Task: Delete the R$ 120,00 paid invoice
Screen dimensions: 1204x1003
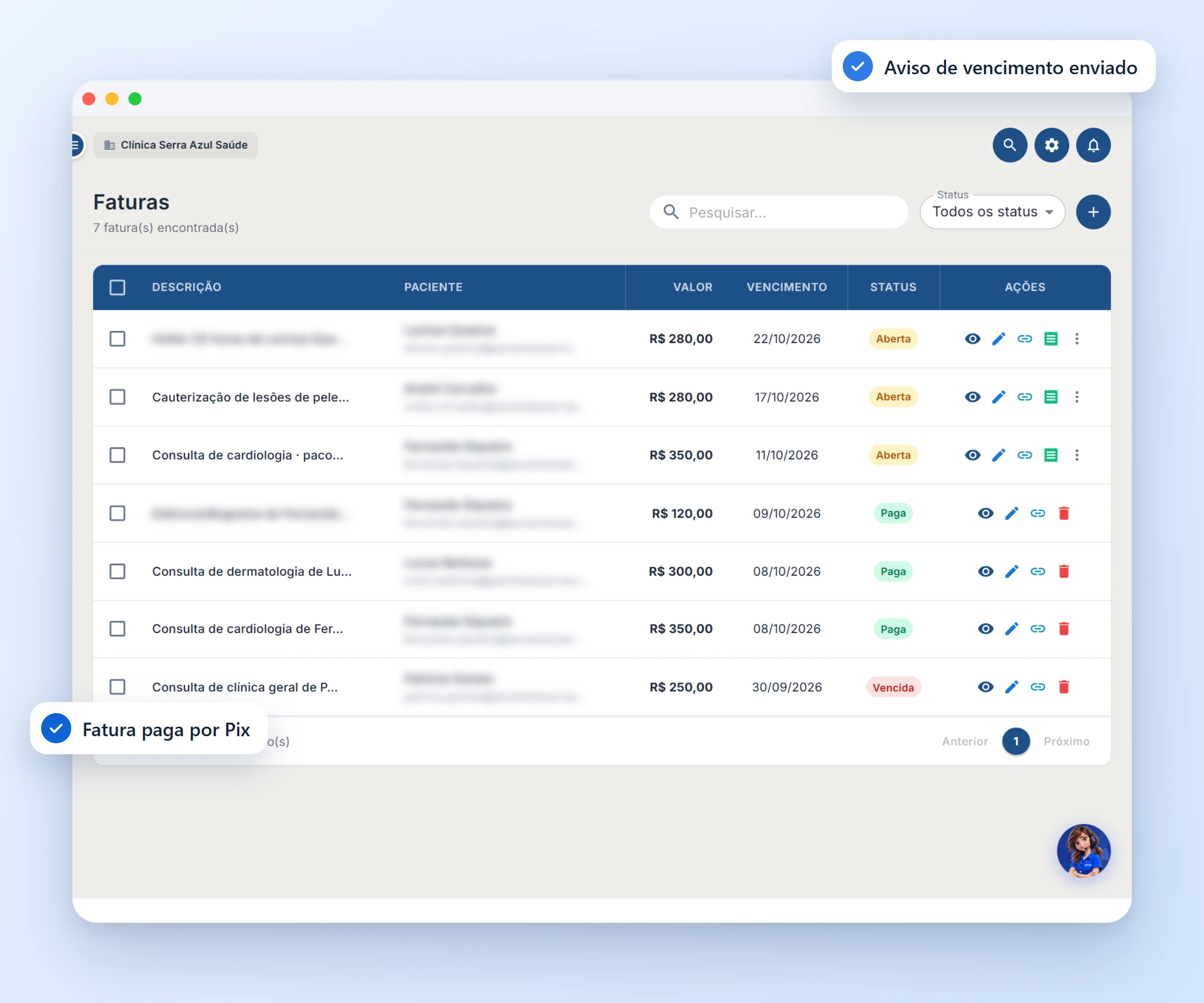Action: click(x=1064, y=513)
